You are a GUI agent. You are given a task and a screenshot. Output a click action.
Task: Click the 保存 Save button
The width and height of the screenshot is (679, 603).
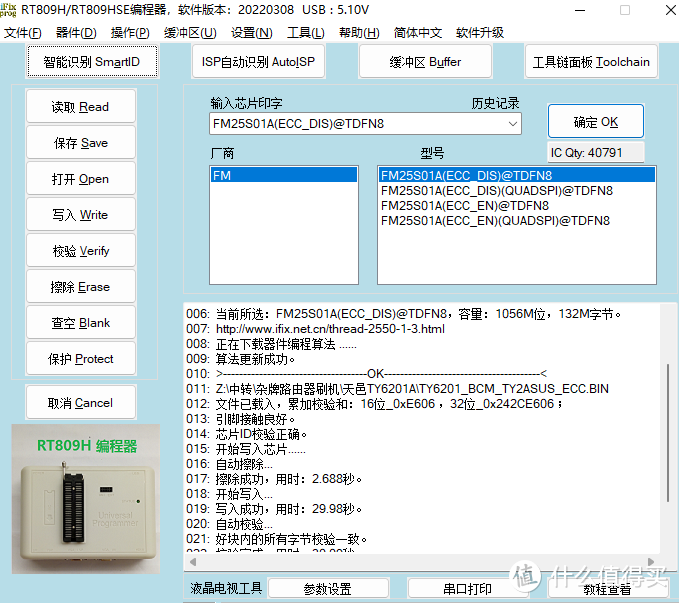coord(81,143)
